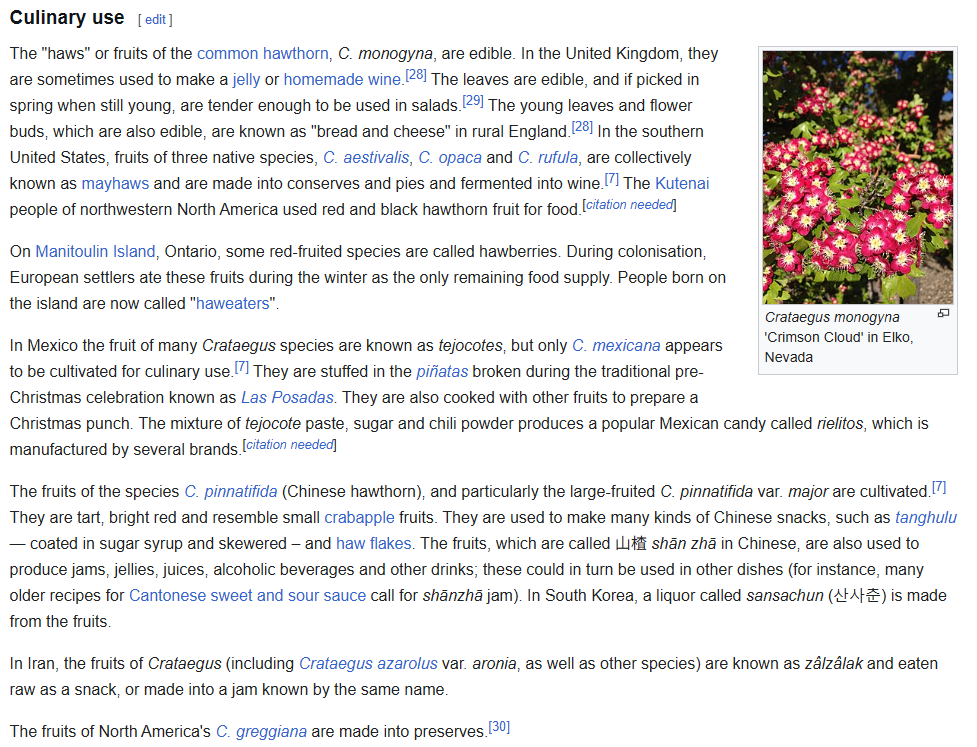Edit the Culinary use section

(155, 20)
